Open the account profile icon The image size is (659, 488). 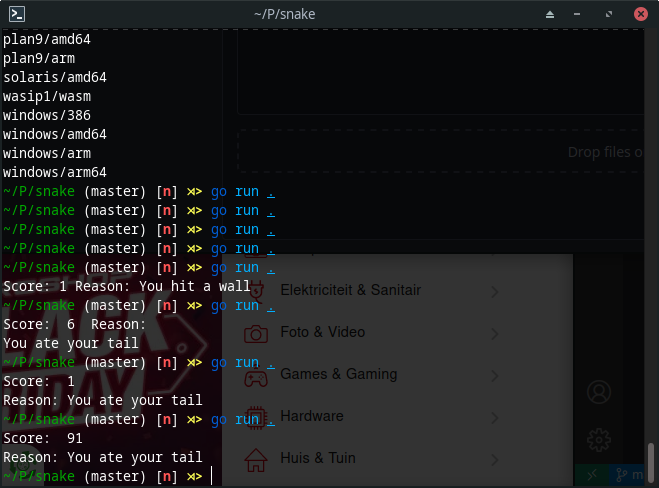tap(599, 391)
